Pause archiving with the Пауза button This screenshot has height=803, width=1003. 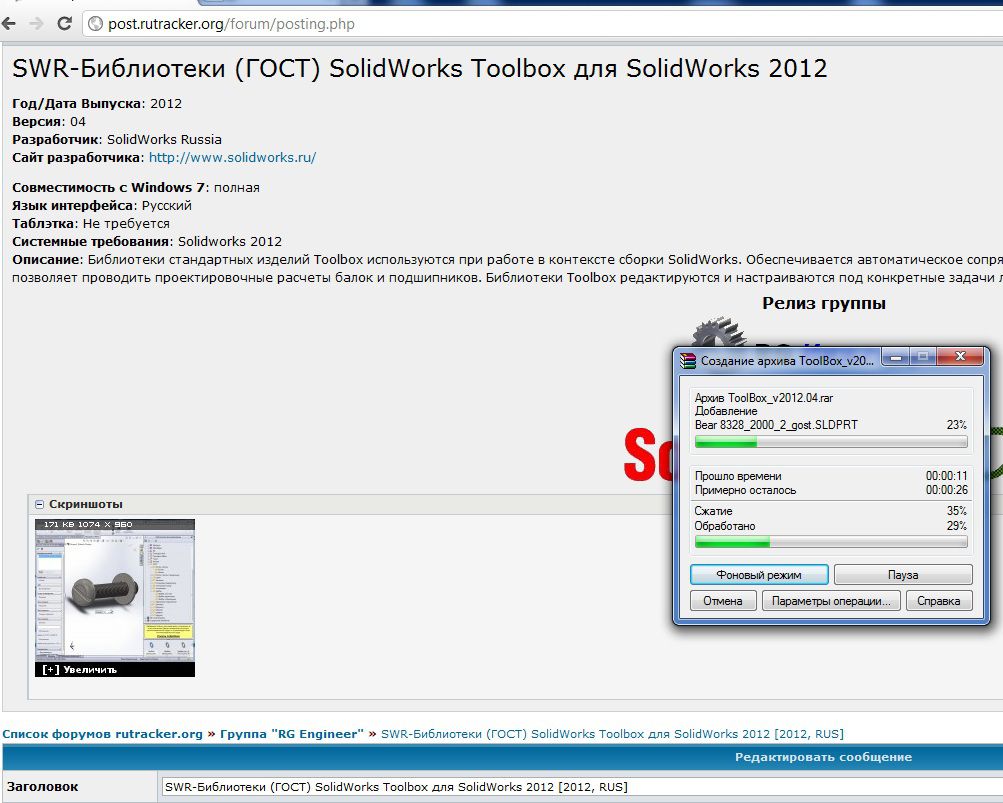(903, 575)
